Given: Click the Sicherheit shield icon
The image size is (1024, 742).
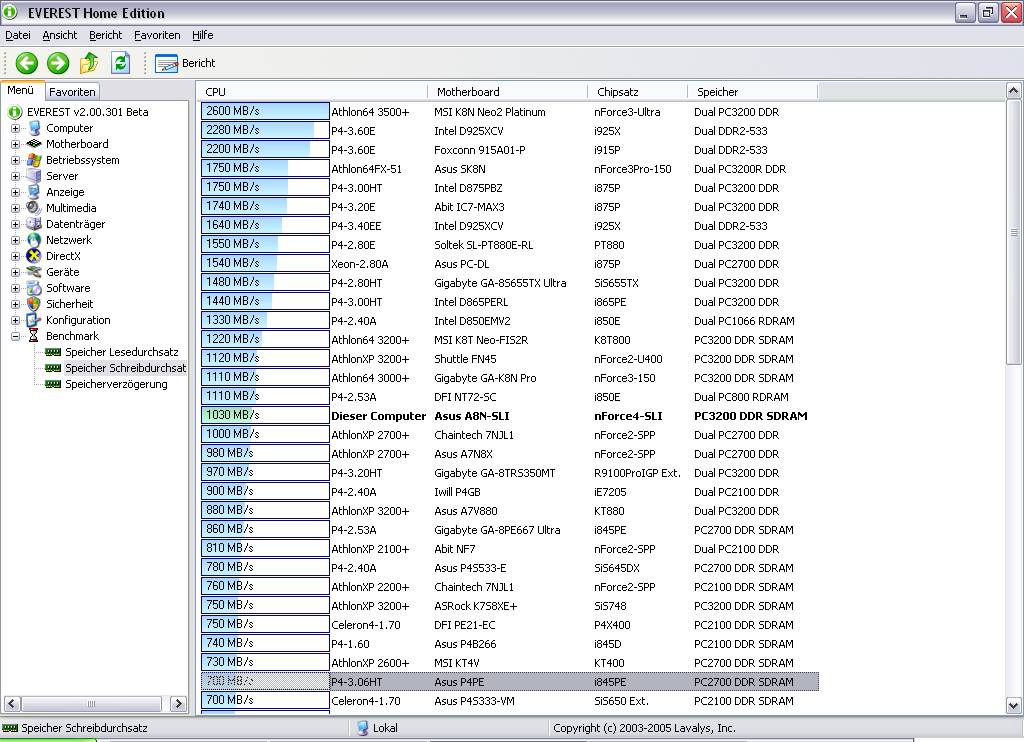Looking at the screenshot, I should click(34, 304).
